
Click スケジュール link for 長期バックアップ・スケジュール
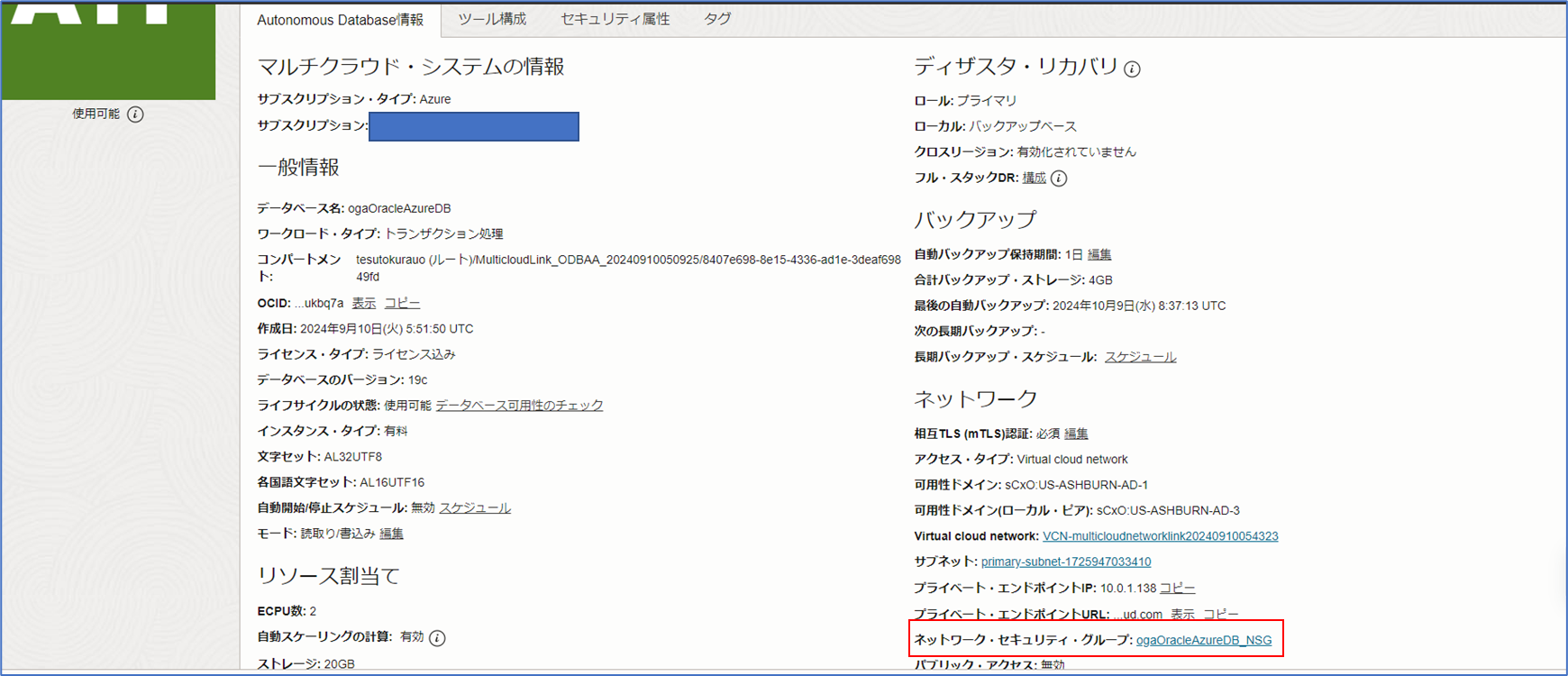pos(1140,357)
